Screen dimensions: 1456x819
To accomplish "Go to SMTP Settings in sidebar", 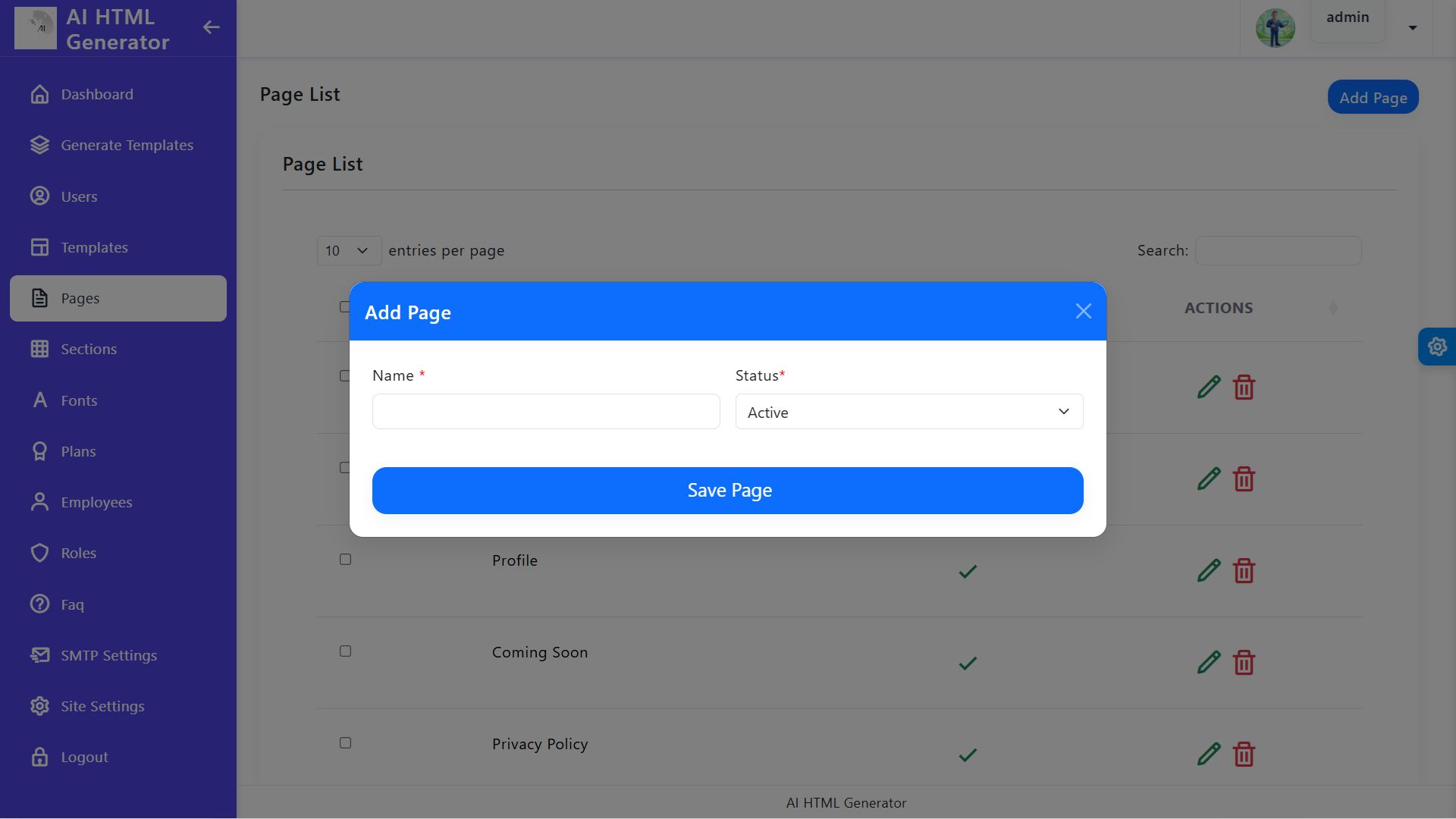I will click(x=108, y=655).
